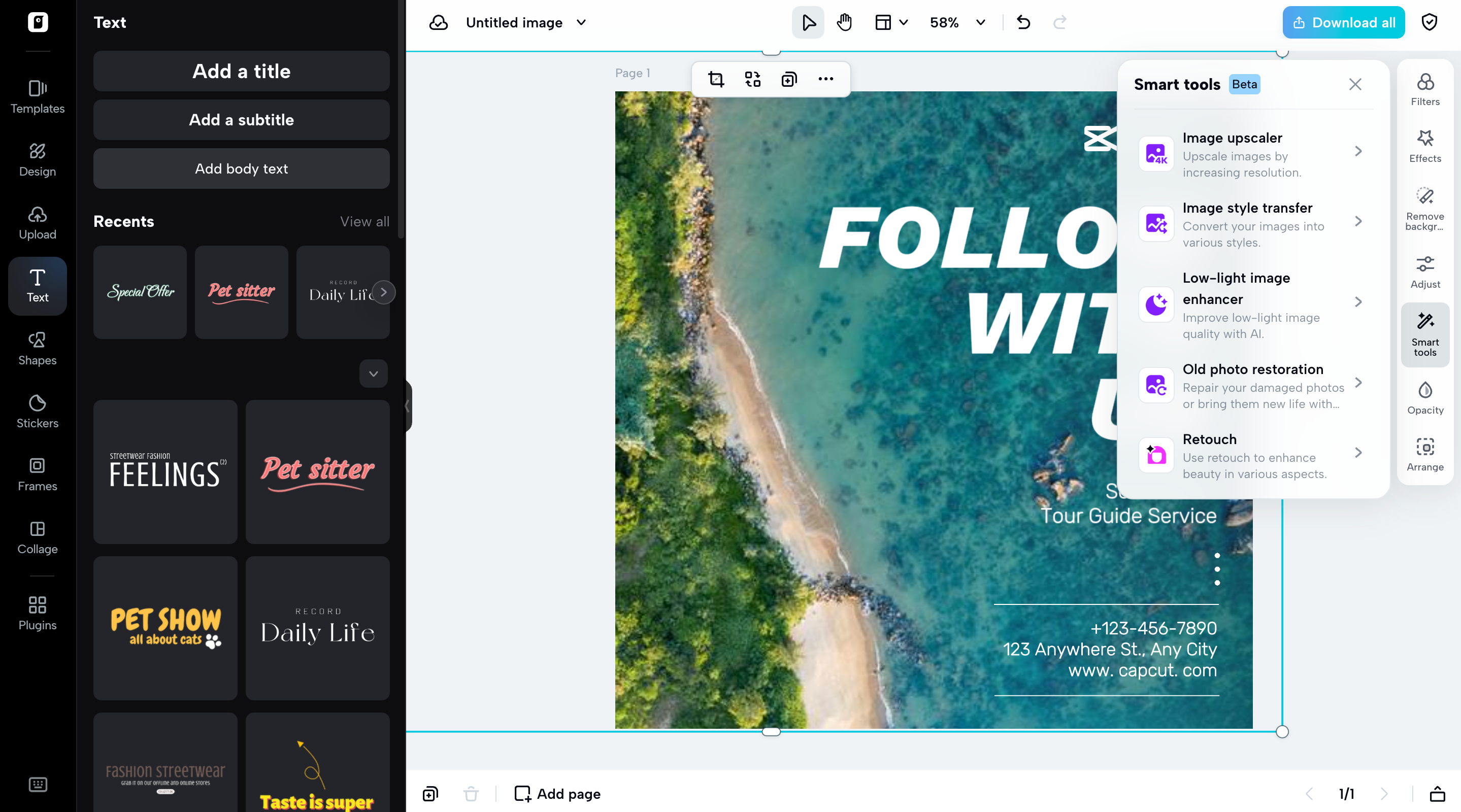Collapse the left side panel handle
Screen dimensions: 1461x812
tap(407, 405)
